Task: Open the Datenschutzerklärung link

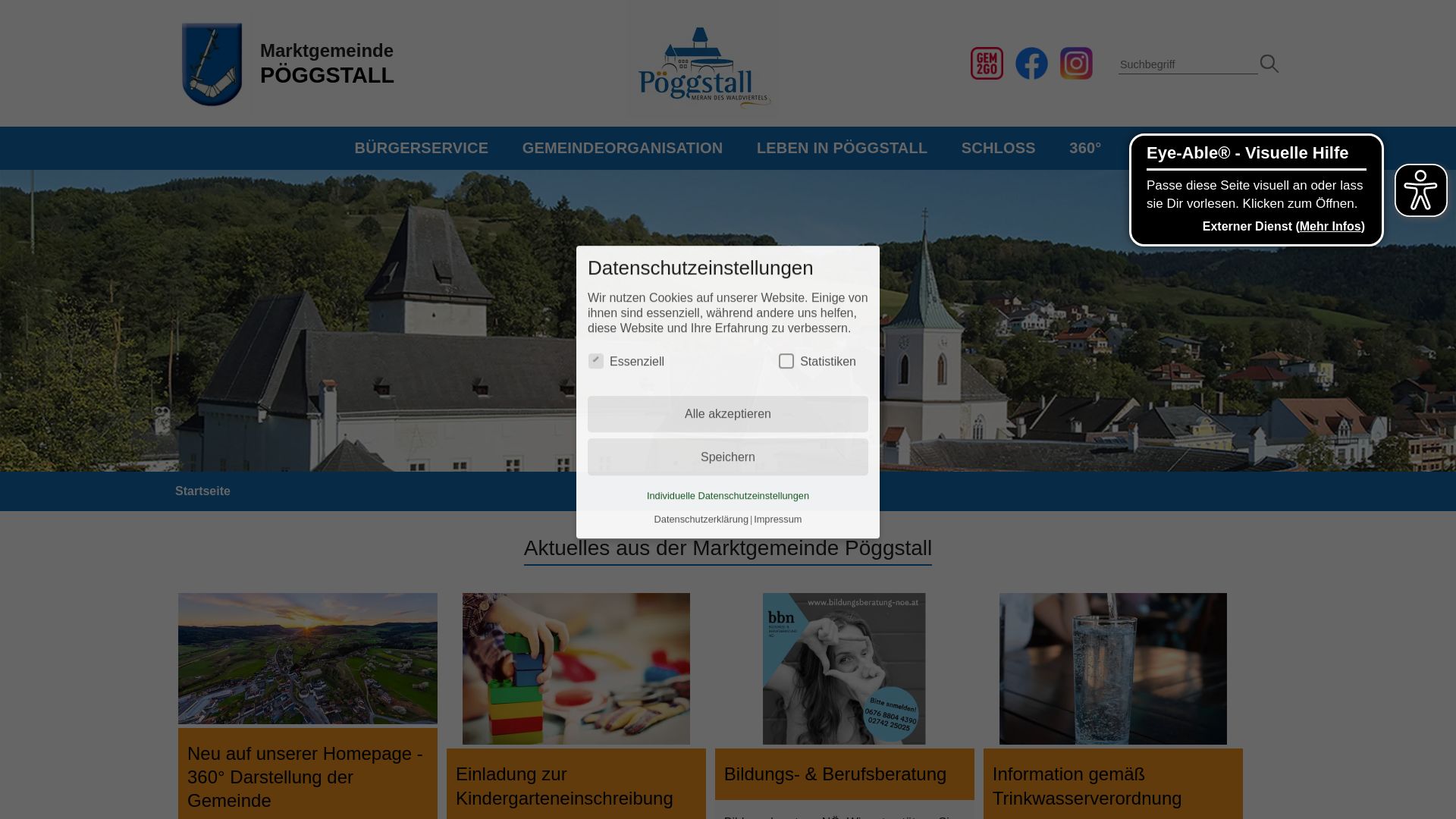Action: pyautogui.click(x=701, y=519)
